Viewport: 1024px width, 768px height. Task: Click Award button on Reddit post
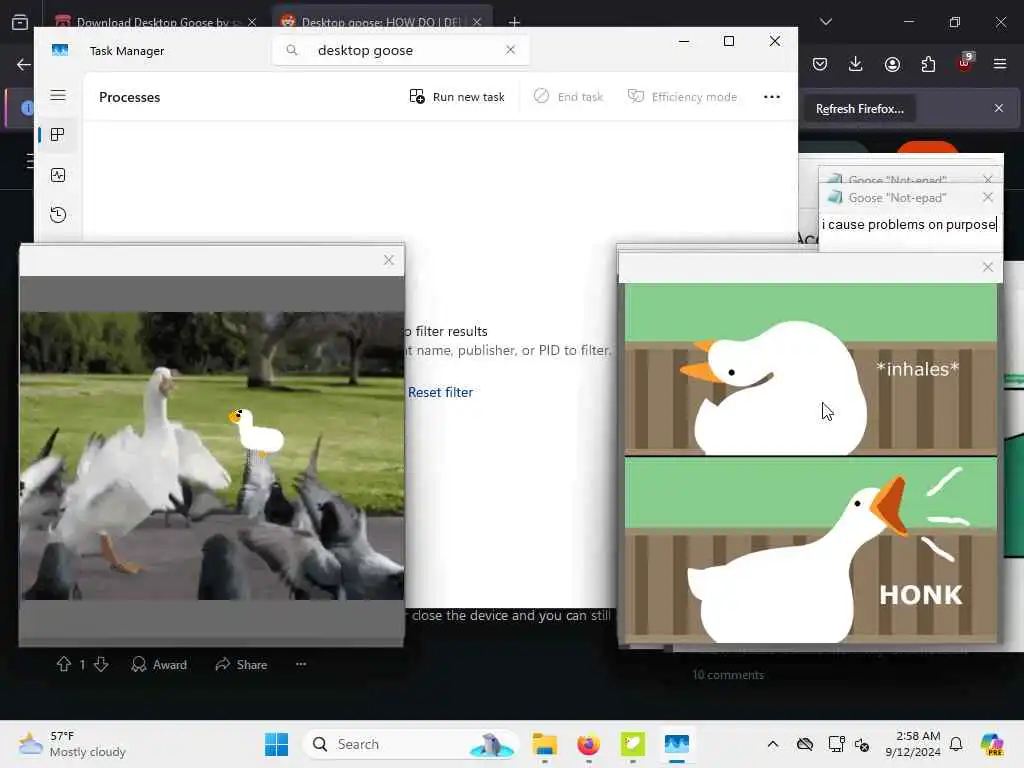[159, 664]
